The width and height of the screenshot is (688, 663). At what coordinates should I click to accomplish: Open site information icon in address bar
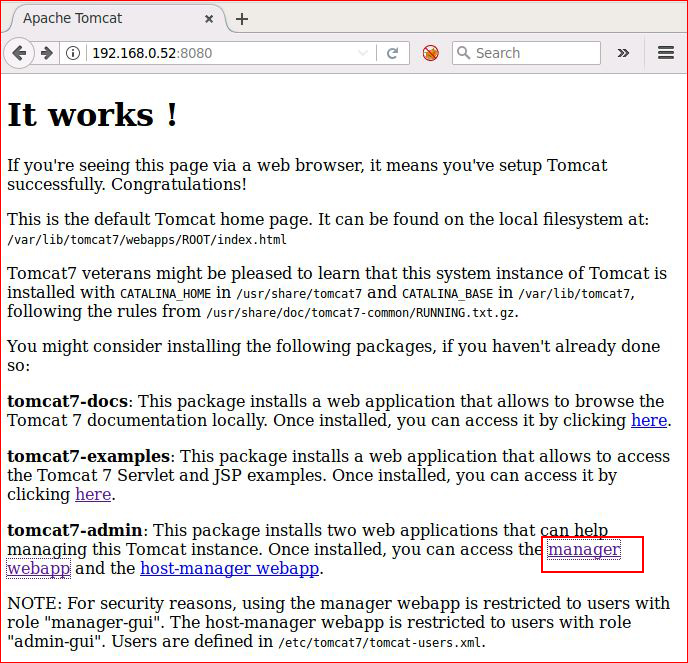[x=73, y=53]
